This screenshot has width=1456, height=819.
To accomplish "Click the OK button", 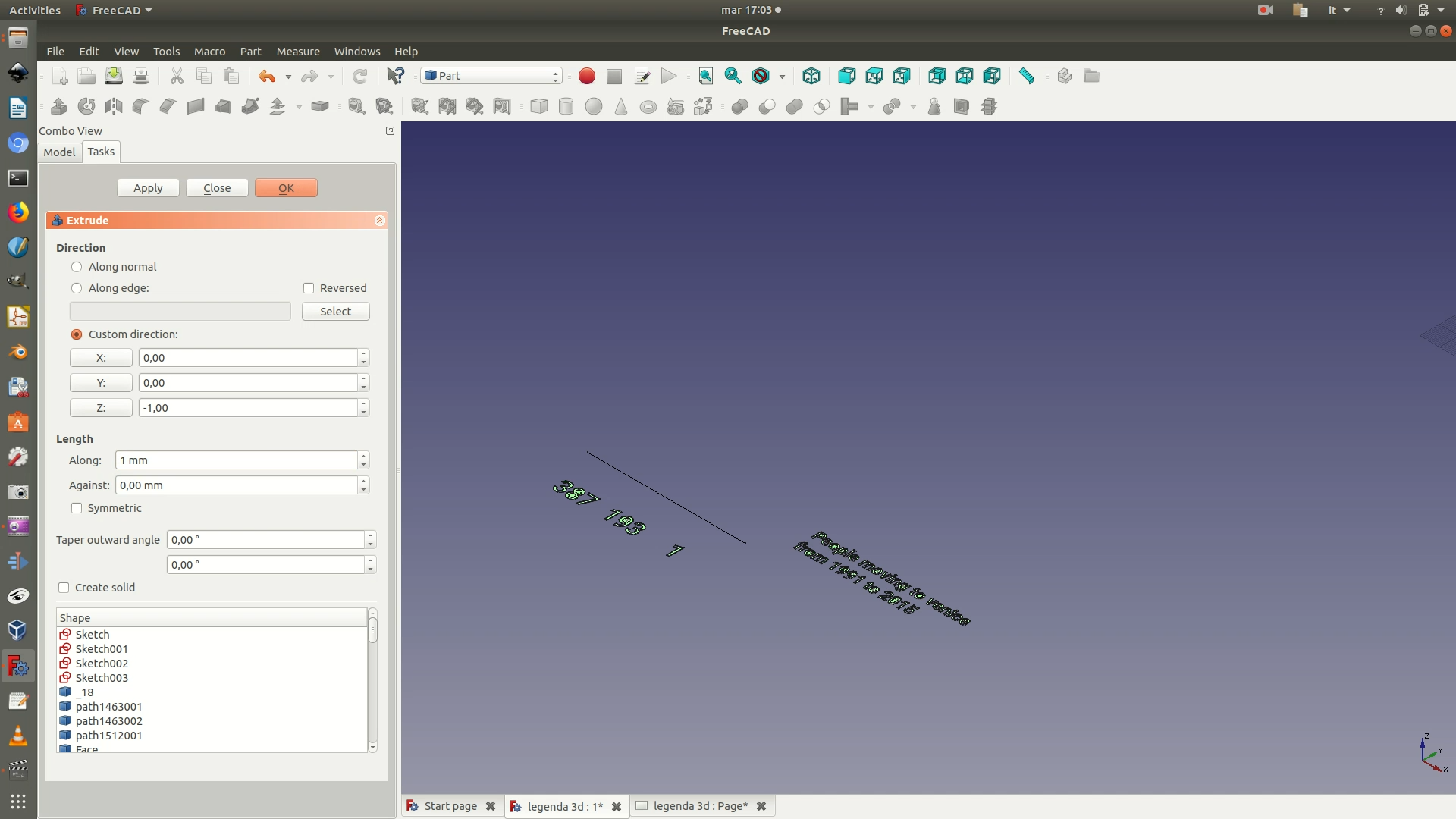I will pos(286,188).
